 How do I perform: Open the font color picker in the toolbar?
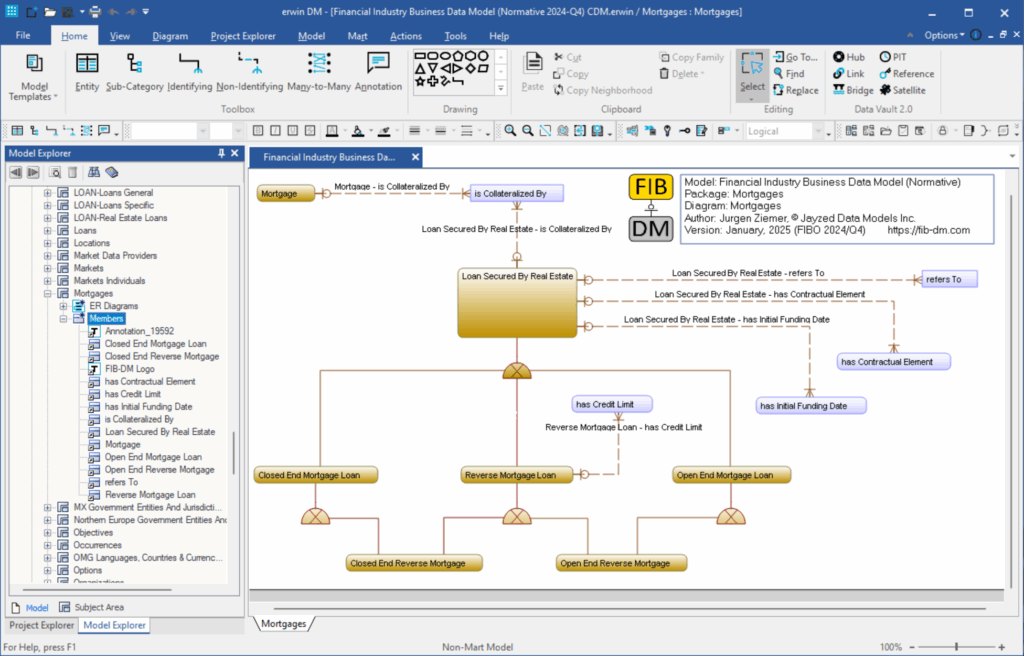coord(345,130)
